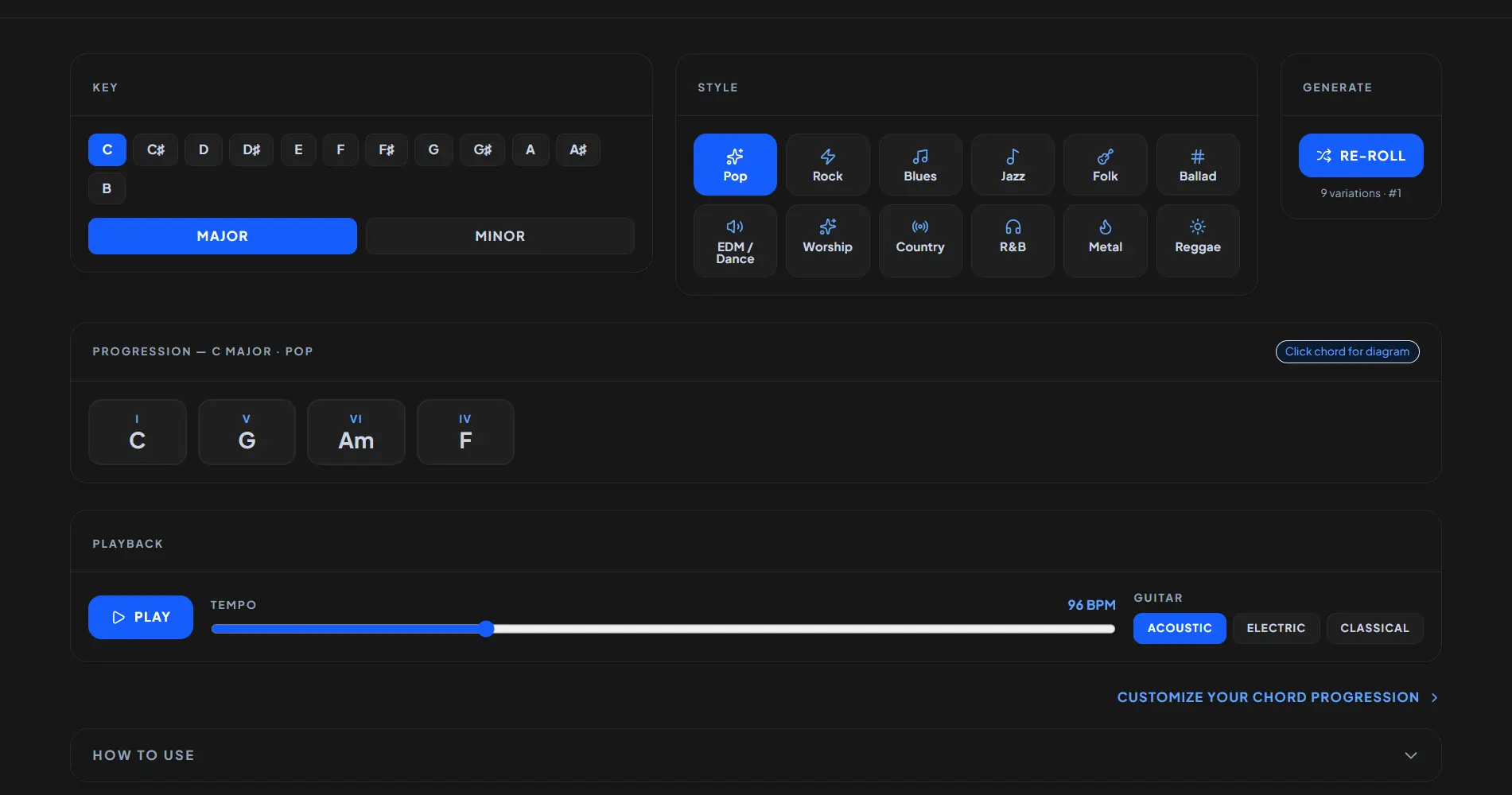Viewport: 1512px width, 795px height.
Task: Choose the F# key button
Action: click(x=387, y=149)
